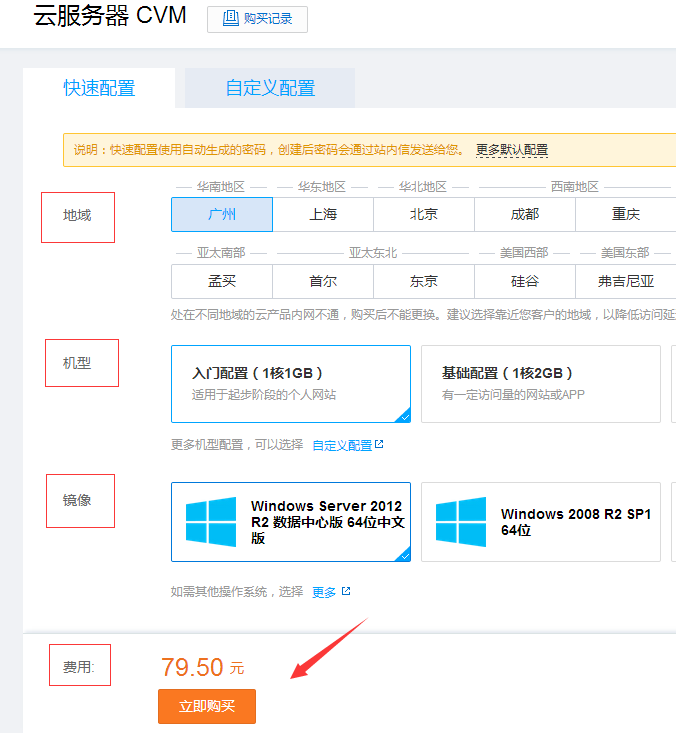
Task: Select the 东京 region
Action: (x=424, y=281)
